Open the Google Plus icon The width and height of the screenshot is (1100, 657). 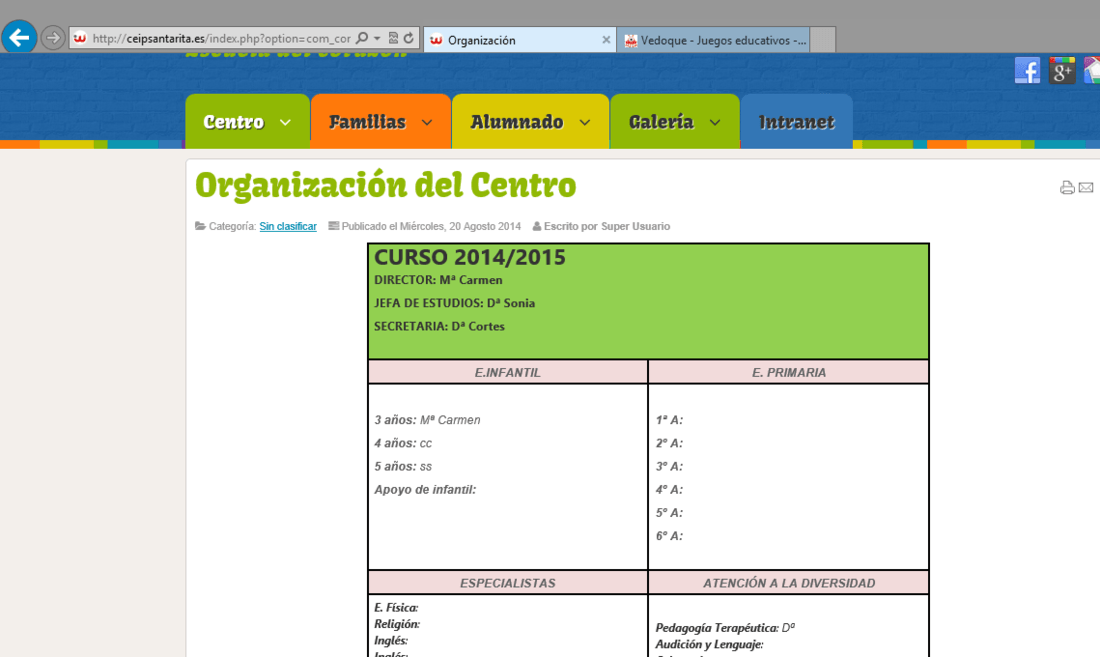(1061, 71)
